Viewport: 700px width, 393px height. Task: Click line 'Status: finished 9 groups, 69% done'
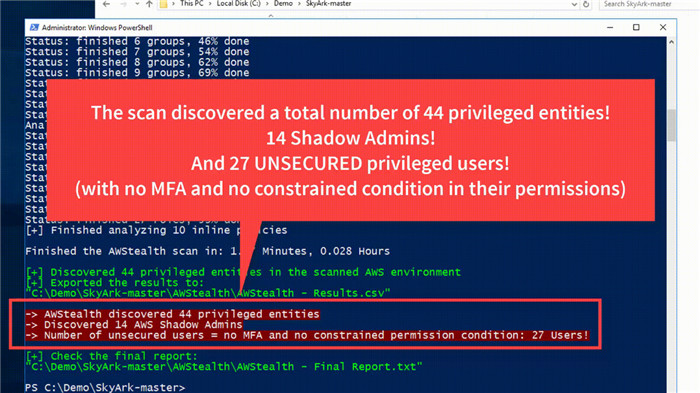click(x=137, y=72)
